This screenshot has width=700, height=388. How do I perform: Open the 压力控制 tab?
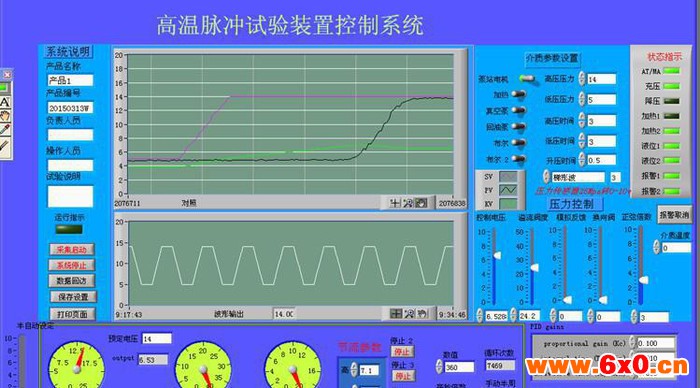(575, 204)
